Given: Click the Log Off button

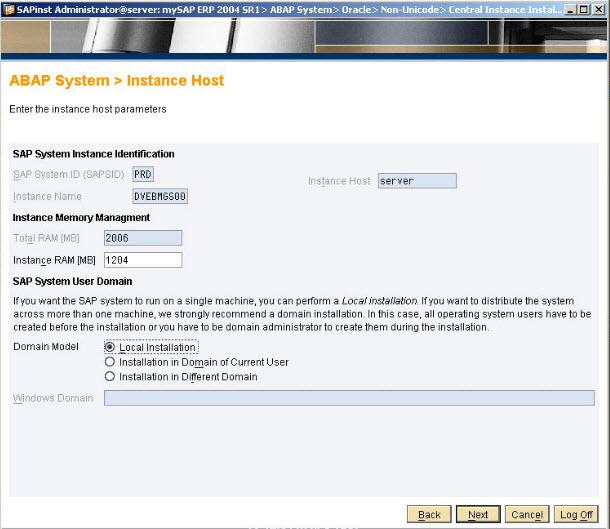Looking at the screenshot, I should tap(576, 515).
